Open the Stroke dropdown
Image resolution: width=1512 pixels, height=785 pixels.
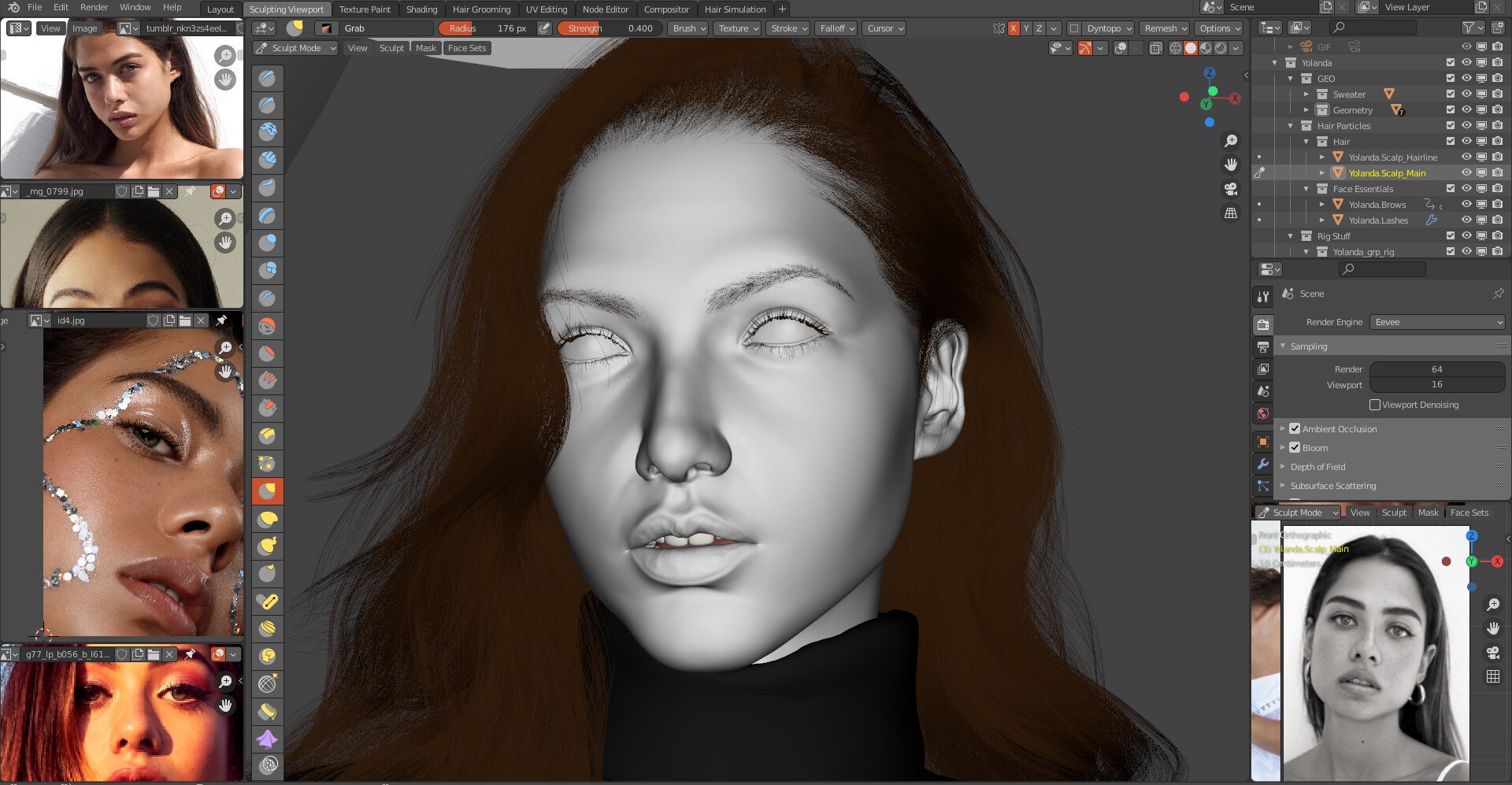point(789,28)
